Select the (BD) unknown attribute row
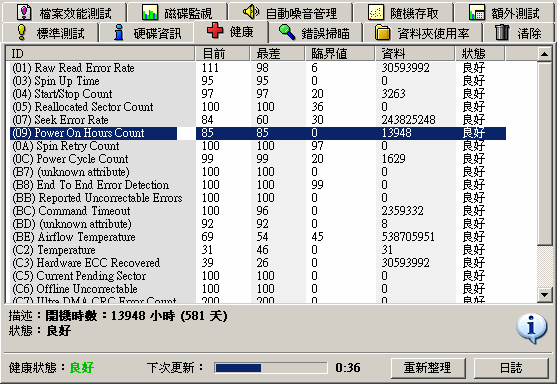The width and height of the screenshot is (557, 384). [258, 224]
